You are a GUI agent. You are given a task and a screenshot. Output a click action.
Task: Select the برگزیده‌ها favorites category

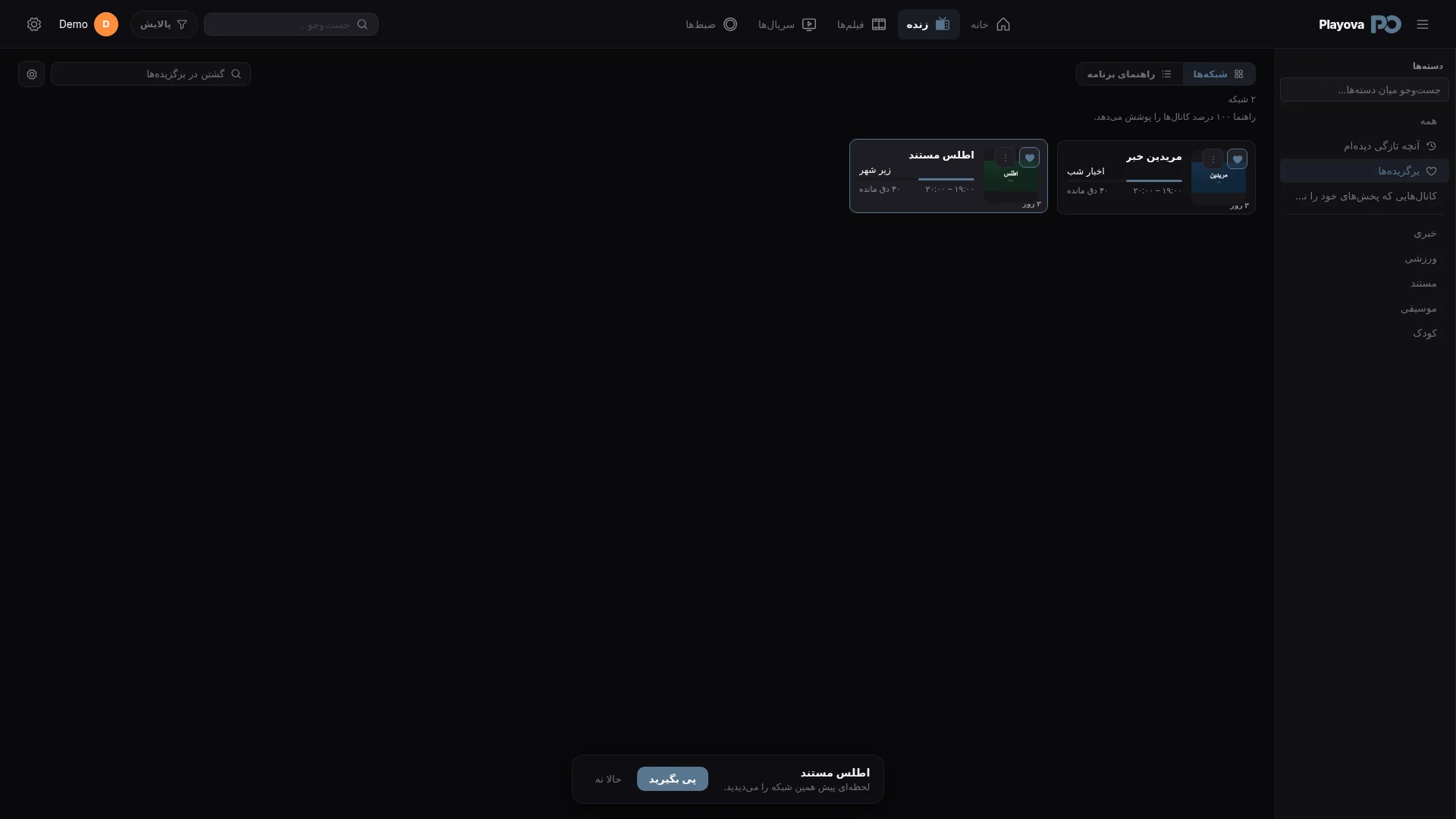tap(1364, 171)
